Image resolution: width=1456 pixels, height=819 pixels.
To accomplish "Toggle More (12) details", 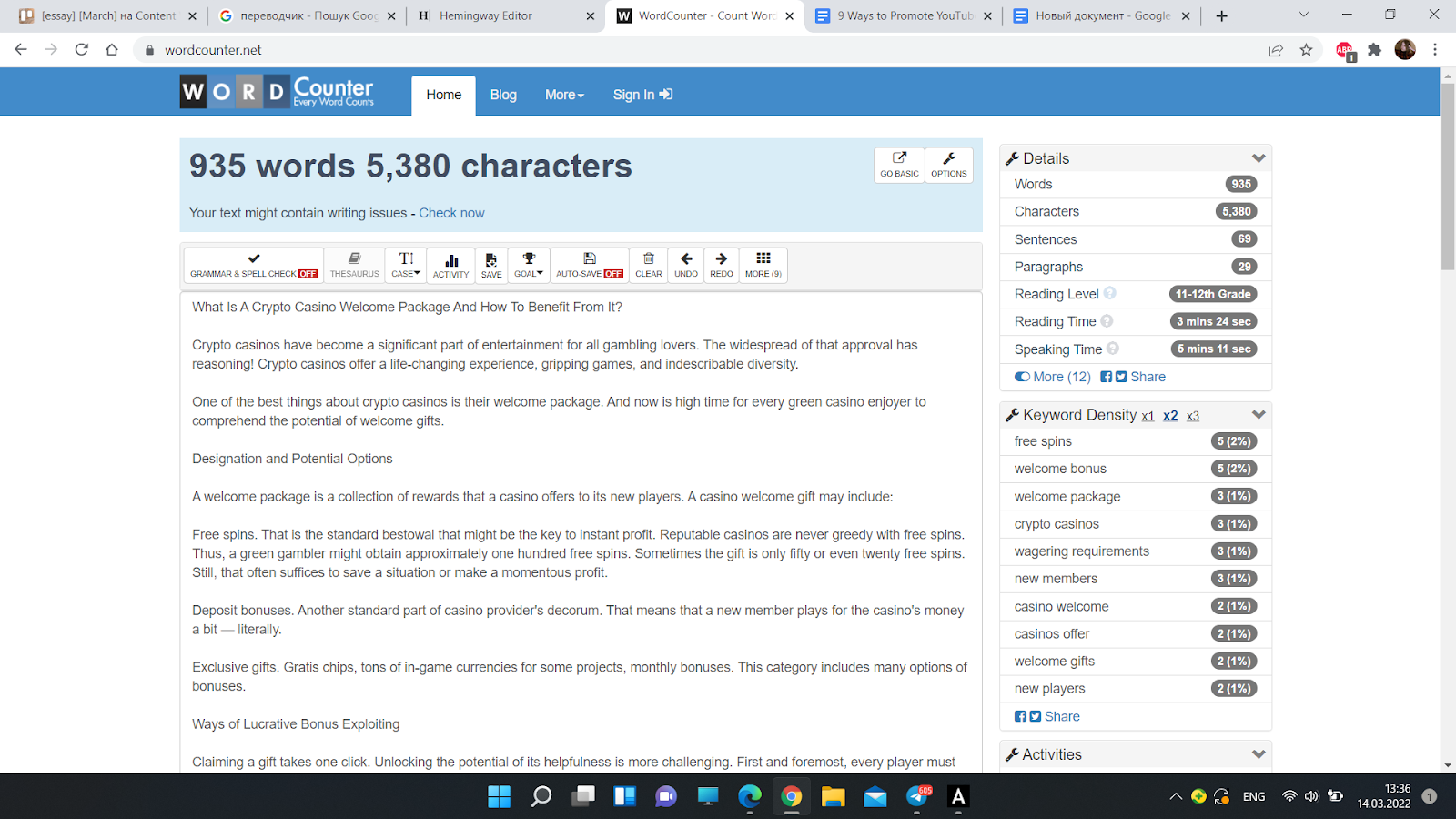I will pos(1053,377).
